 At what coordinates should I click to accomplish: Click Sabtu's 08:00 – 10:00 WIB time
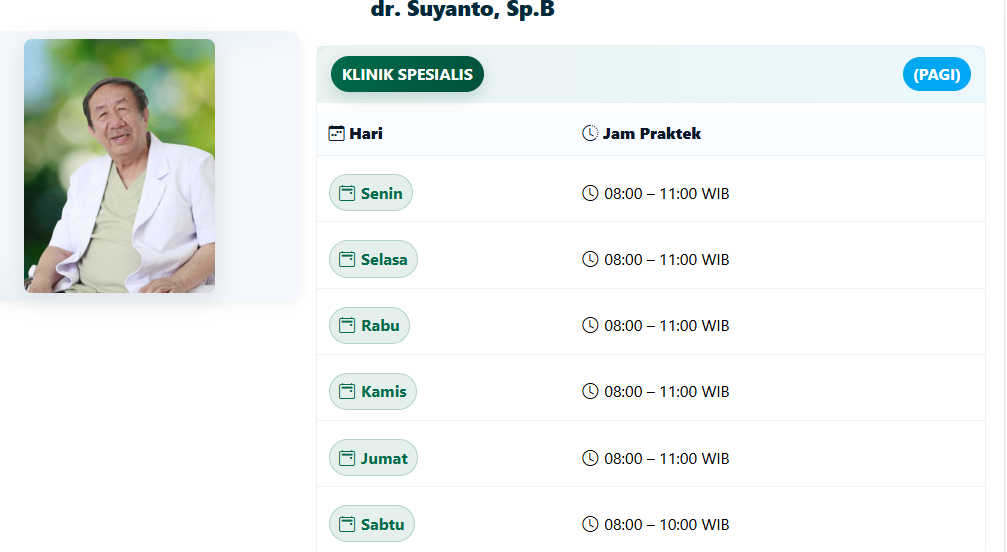[666, 524]
